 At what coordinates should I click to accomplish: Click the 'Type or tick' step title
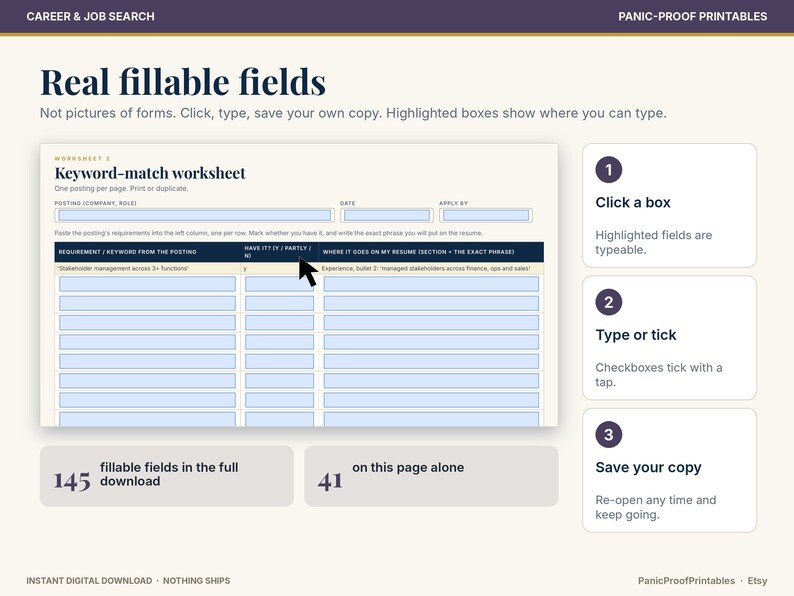click(636, 335)
